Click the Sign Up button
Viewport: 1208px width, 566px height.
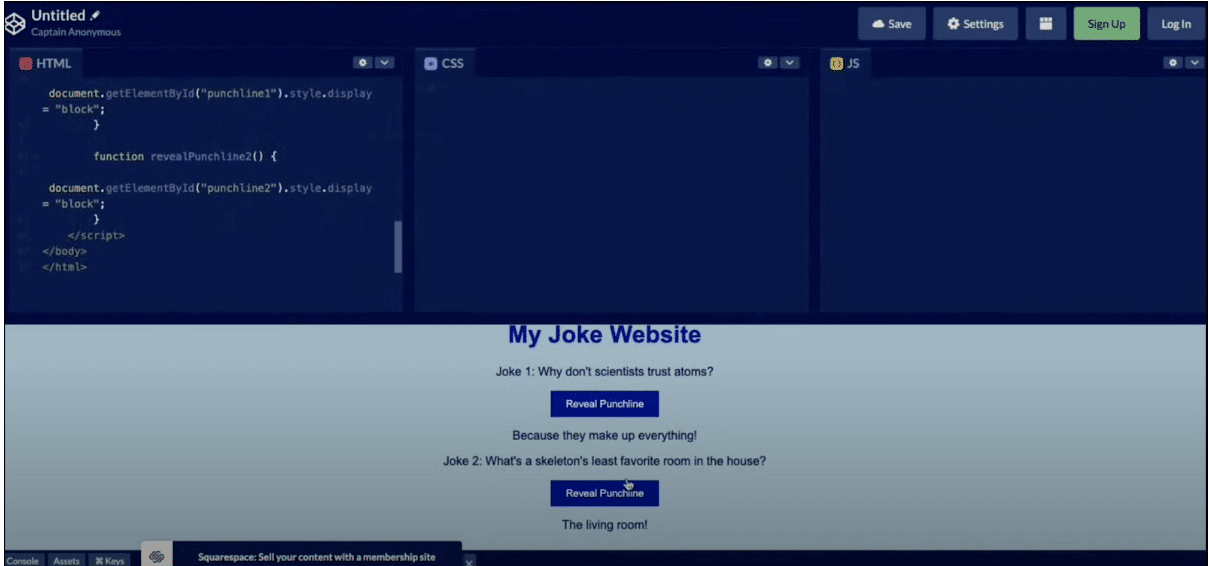pyautogui.click(x=1106, y=24)
